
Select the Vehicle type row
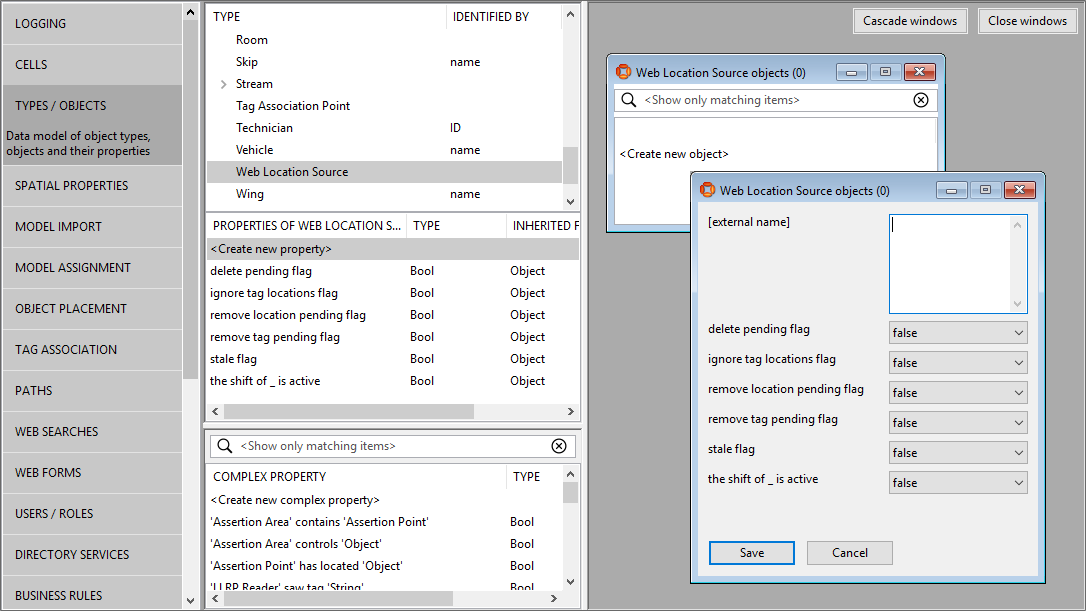(x=384, y=150)
